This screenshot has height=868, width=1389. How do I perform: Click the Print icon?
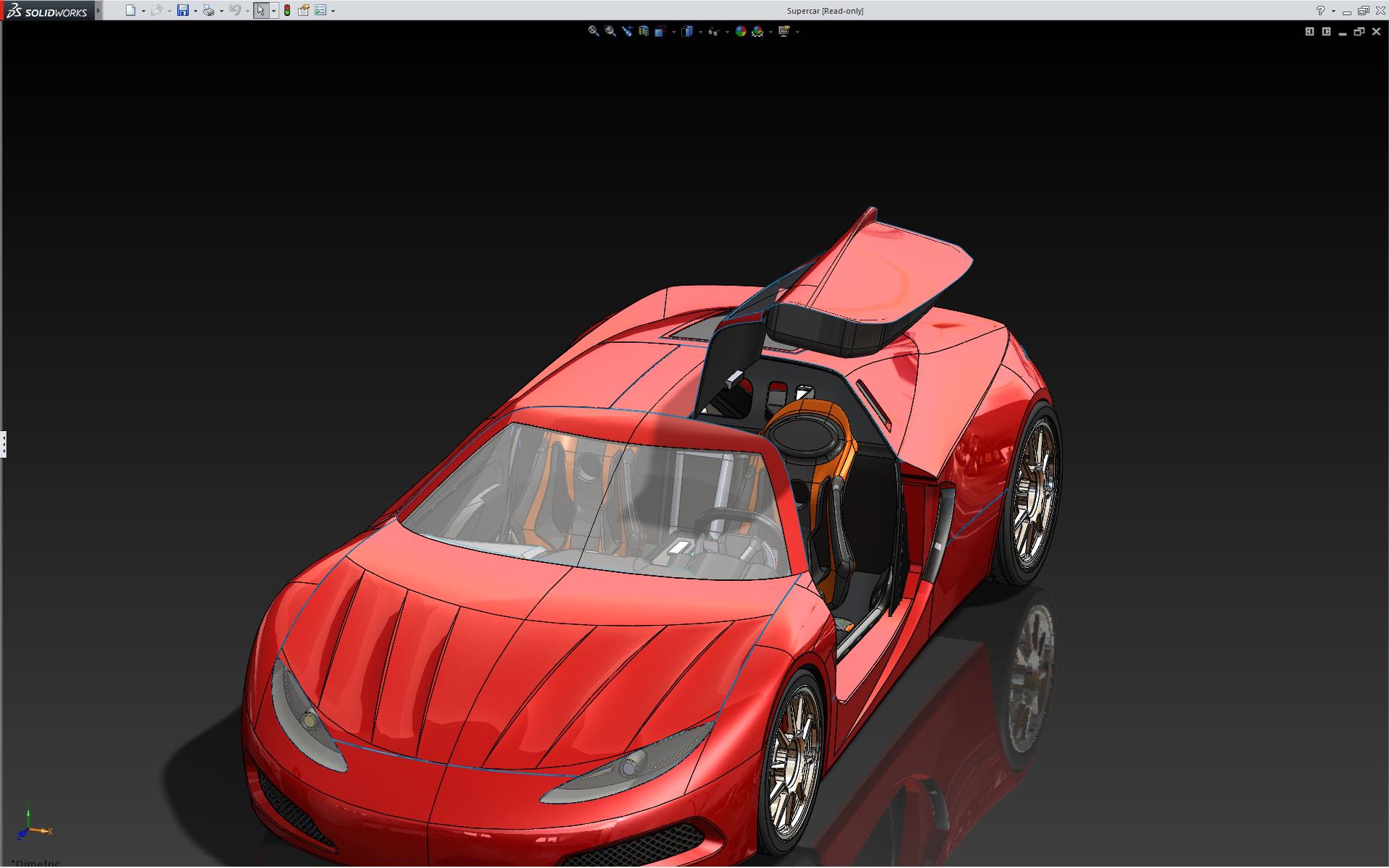[208, 10]
